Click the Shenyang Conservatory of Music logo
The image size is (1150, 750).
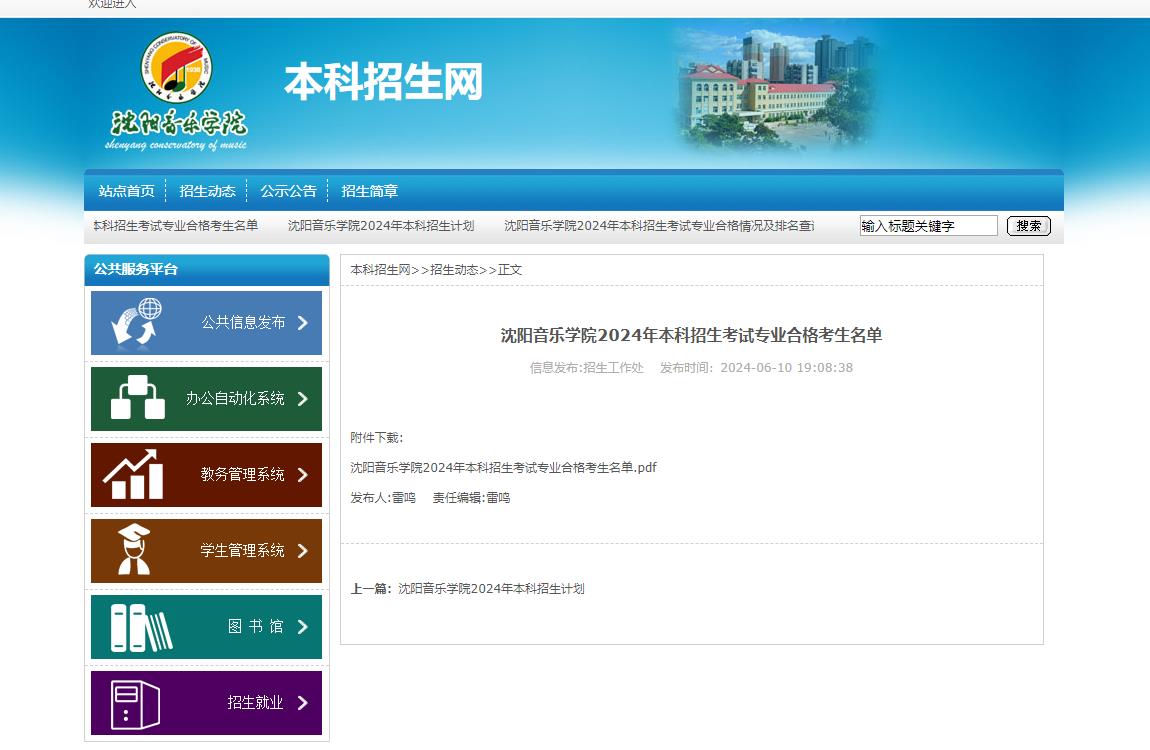point(177,92)
